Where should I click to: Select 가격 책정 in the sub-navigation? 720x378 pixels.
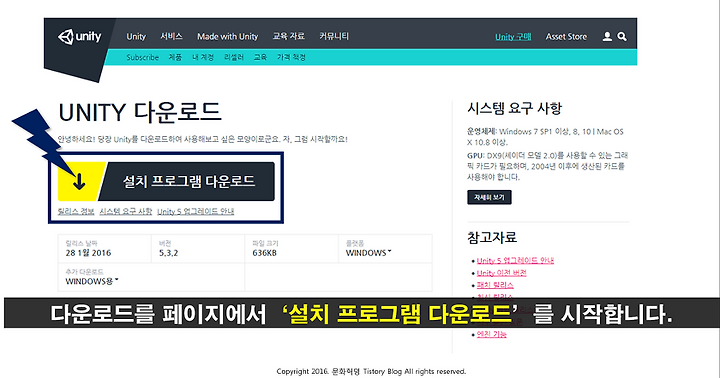291,57
